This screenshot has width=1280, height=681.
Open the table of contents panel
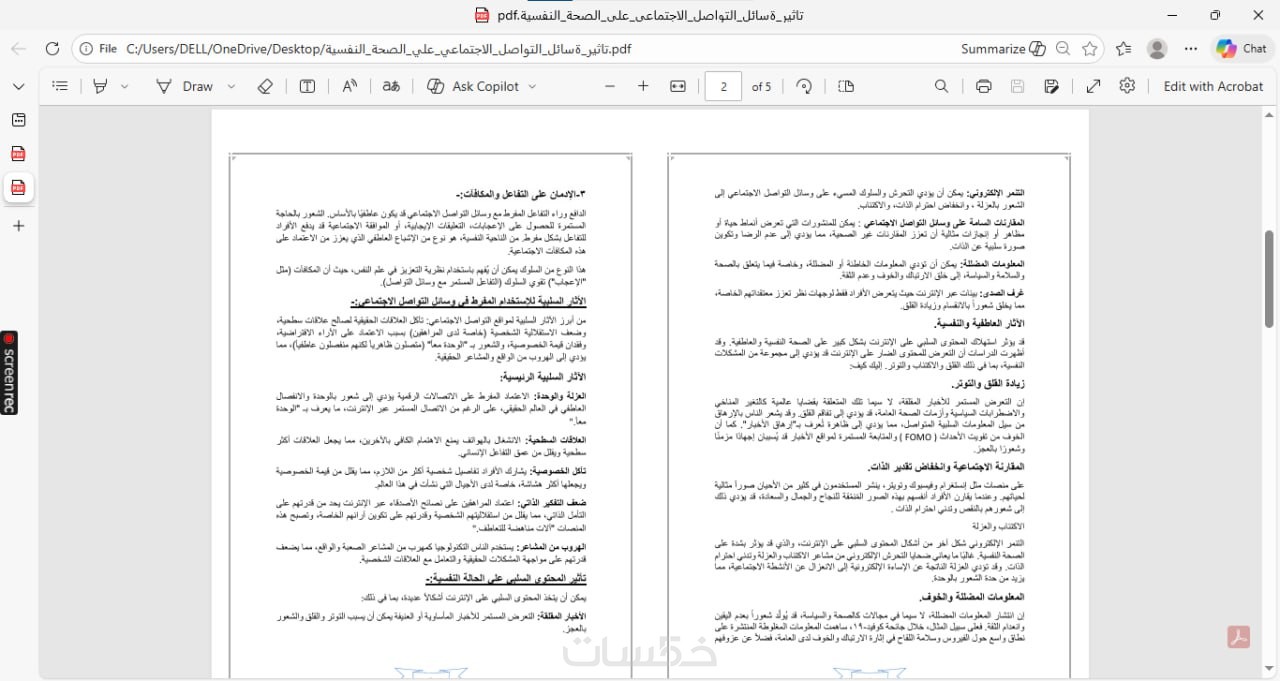[x=60, y=86]
